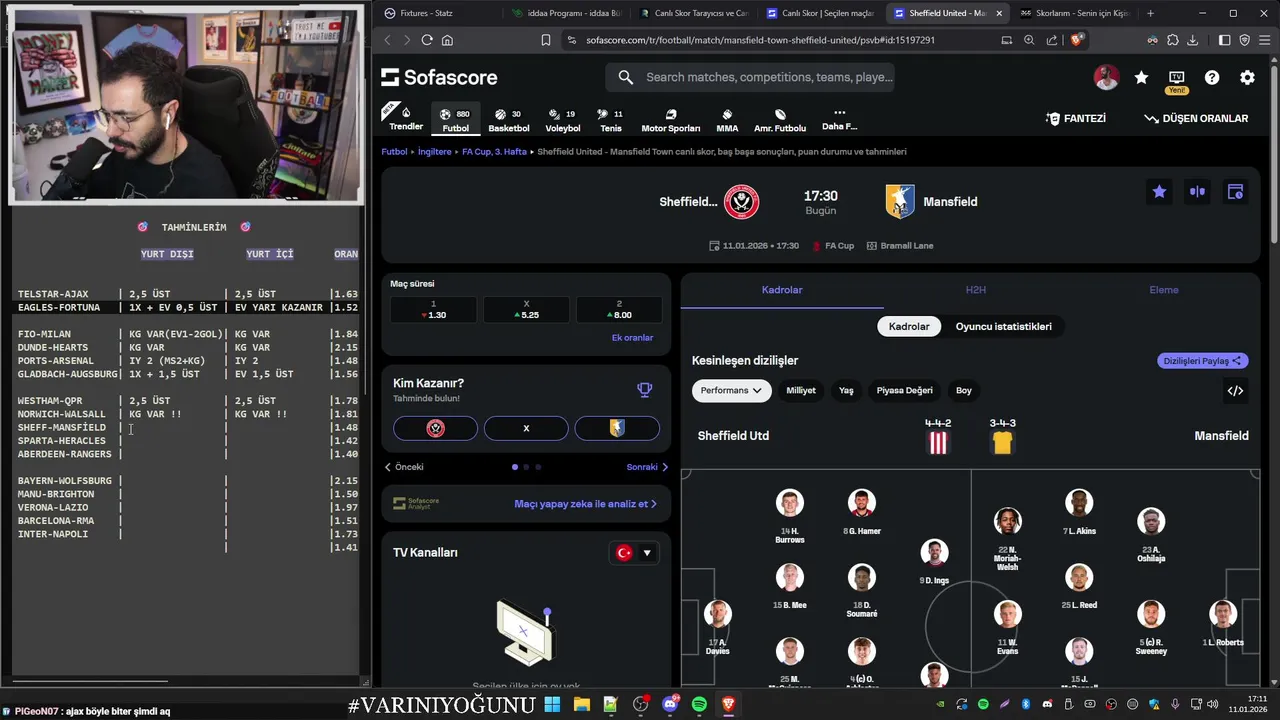Vote Mansfield to win
Image resolution: width=1280 pixels, height=720 pixels.
coord(617,428)
